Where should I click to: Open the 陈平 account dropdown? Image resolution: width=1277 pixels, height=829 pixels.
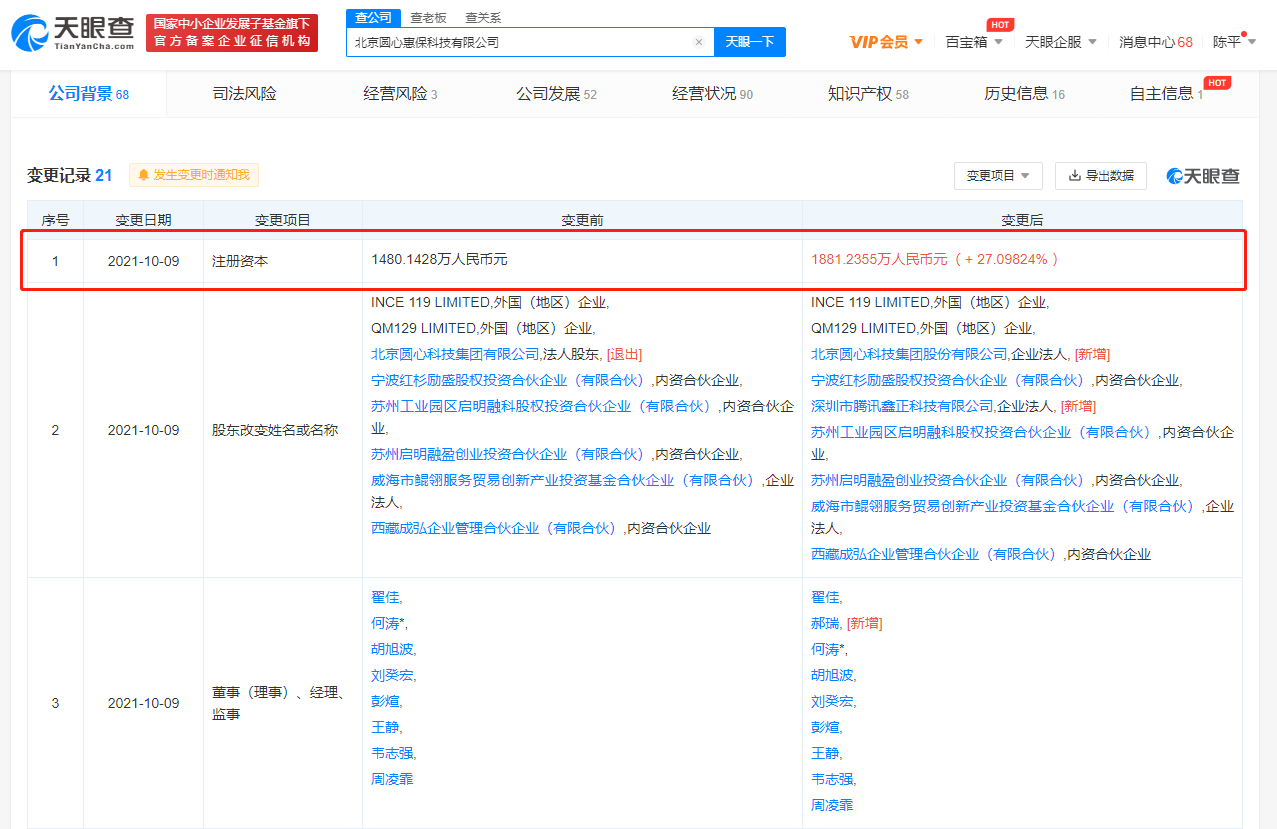coord(1234,42)
